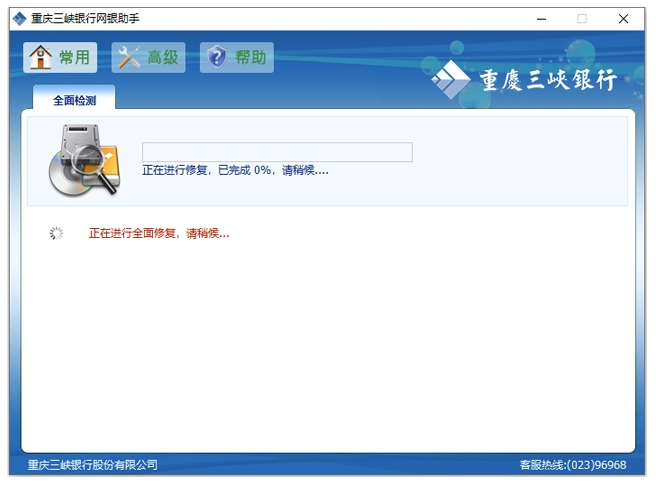Click the loading spinner icon
The height and width of the screenshot is (483, 656).
coord(56,233)
